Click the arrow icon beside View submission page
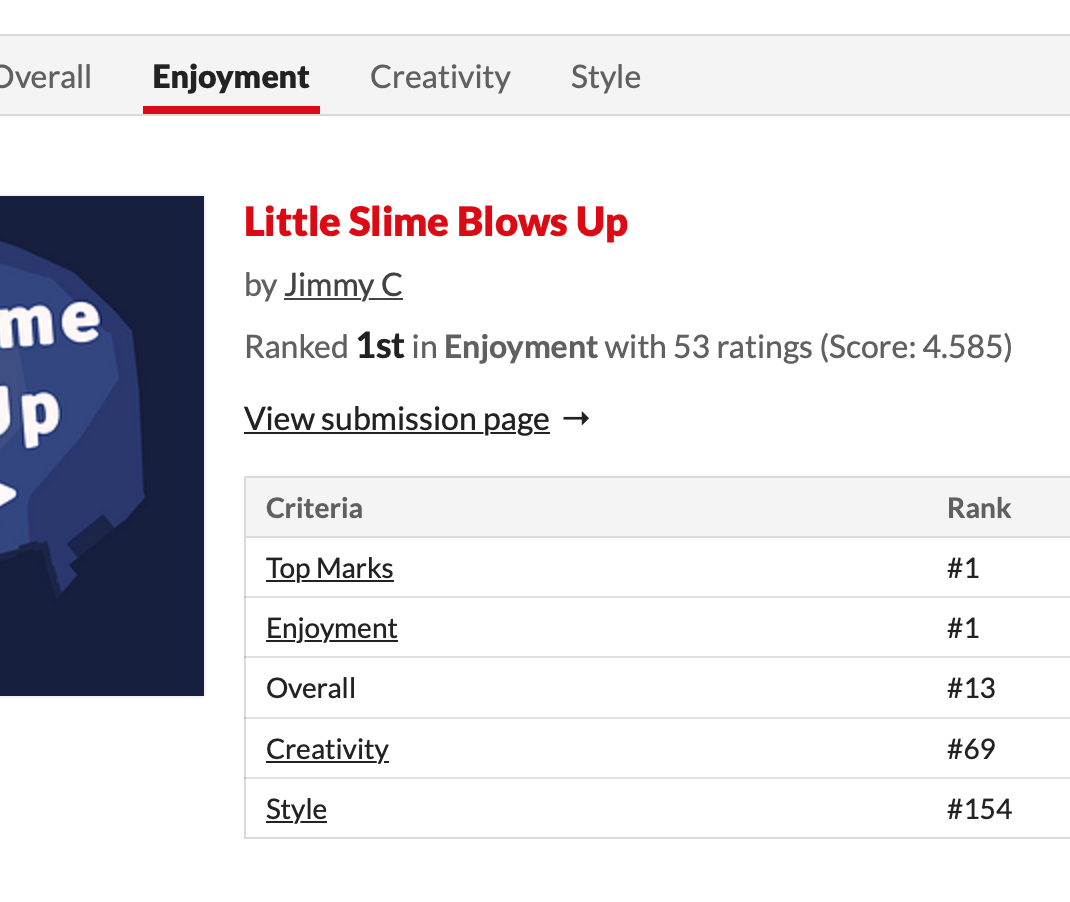The width and height of the screenshot is (1070, 902). [x=576, y=419]
